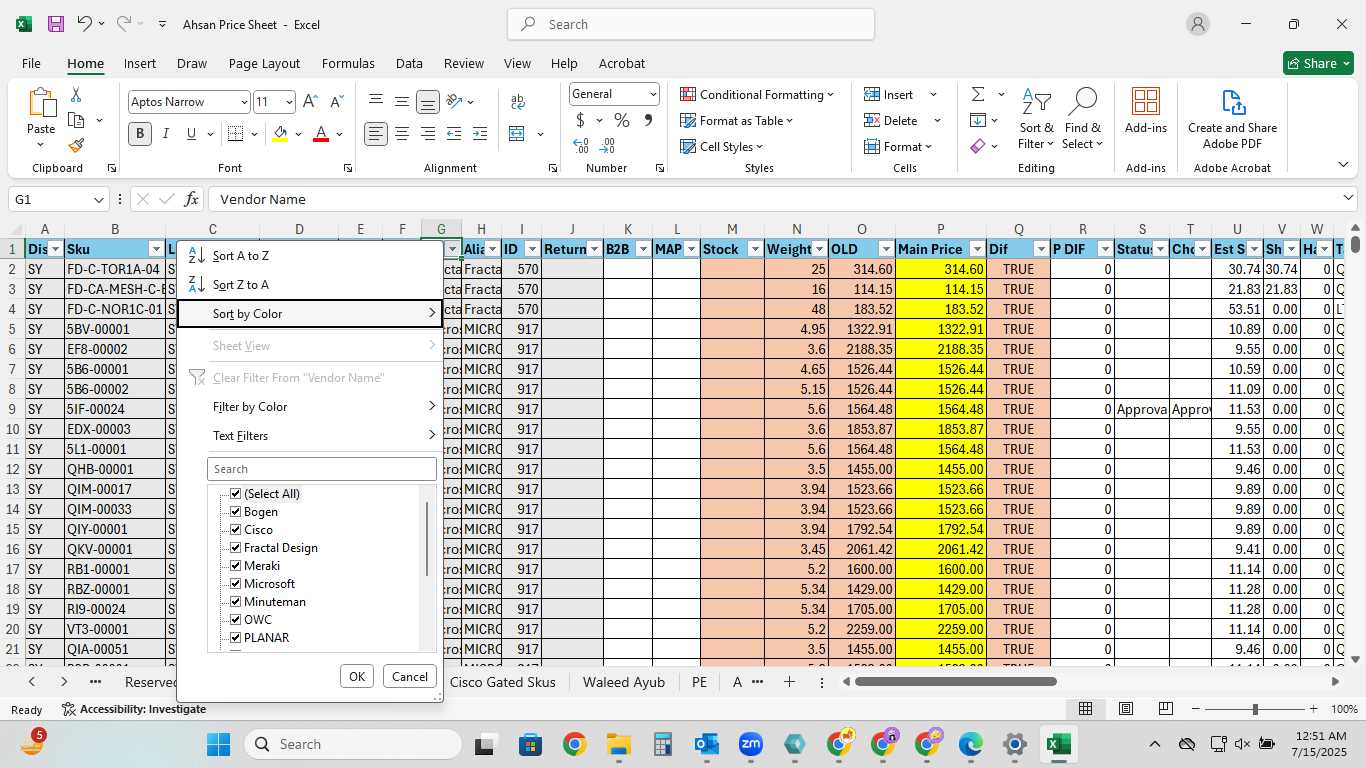Viewport: 1366px width, 768px height.
Task: Toggle the (Select All) checkbox
Action: pos(236,494)
